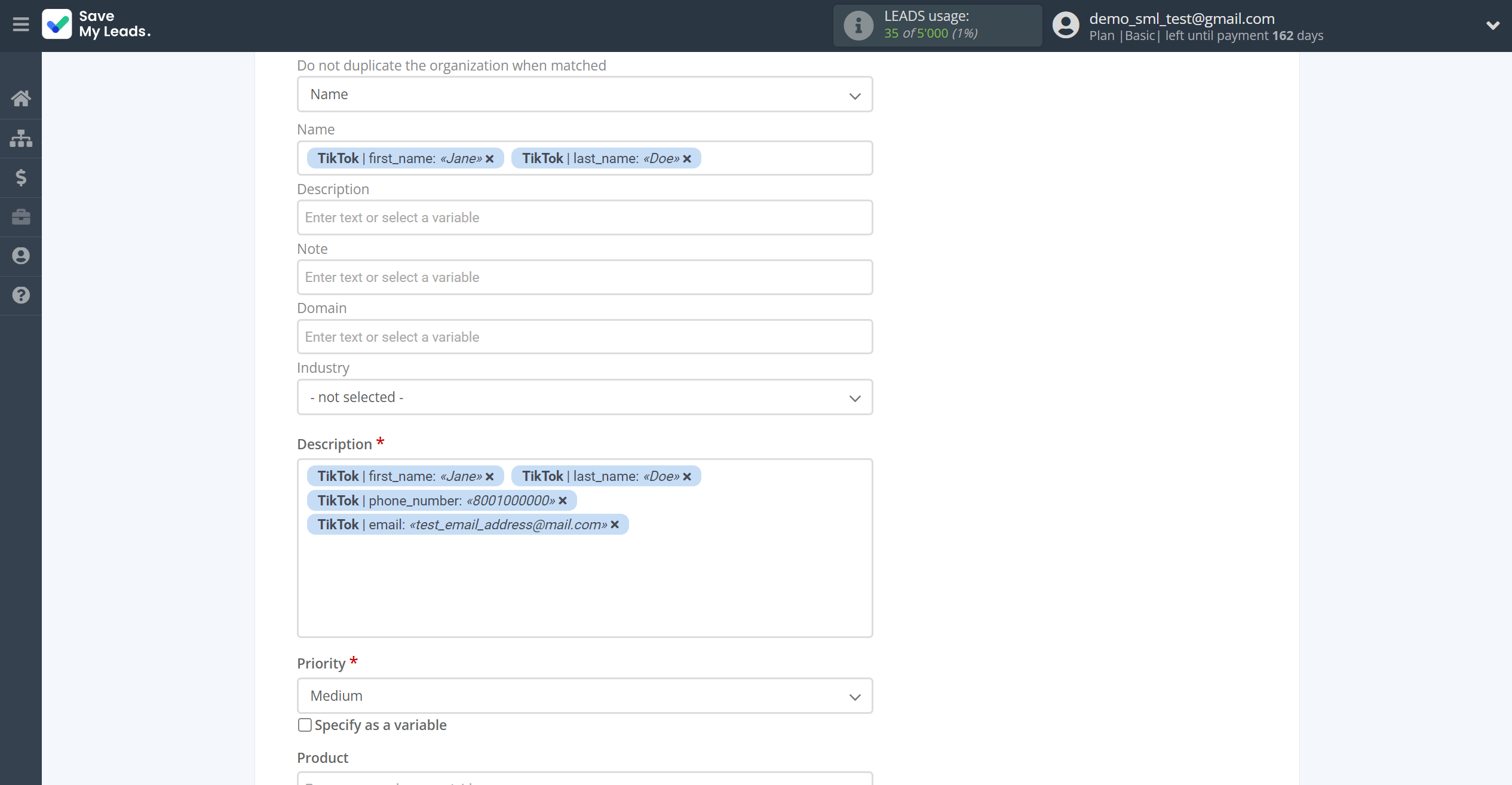Screen dimensions: 1512x785
Task: Click the Note input field
Action: click(585, 277)
